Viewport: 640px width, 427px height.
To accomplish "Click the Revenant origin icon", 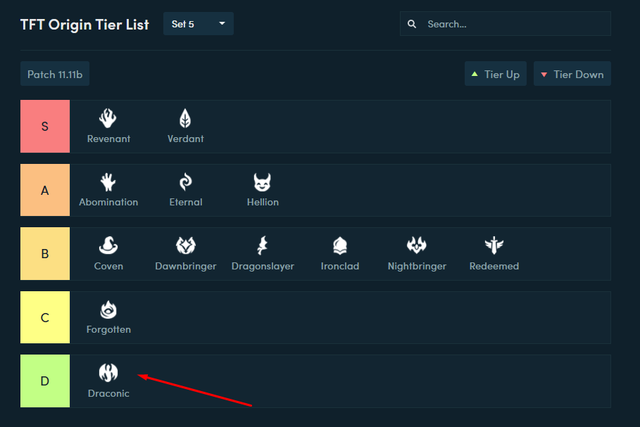I will (108, 118).
